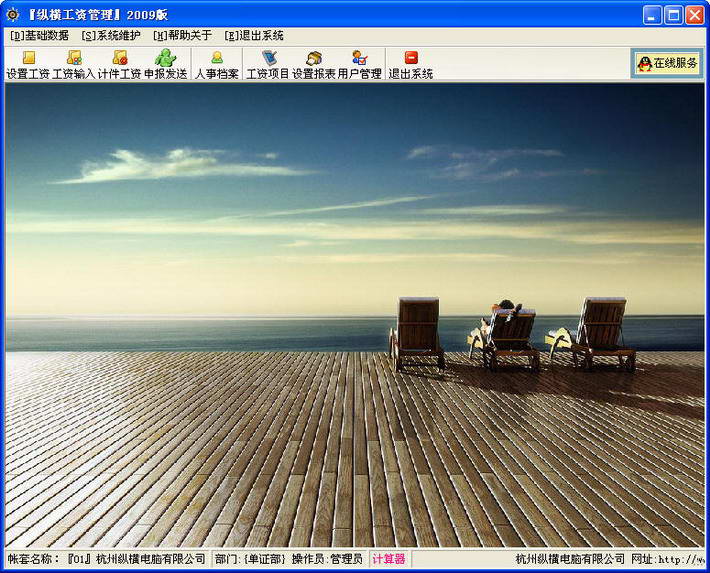Open the 设置报表 report setup
Image resolution: width=710 pixels, height=573 pixels.
click(314, 65)
